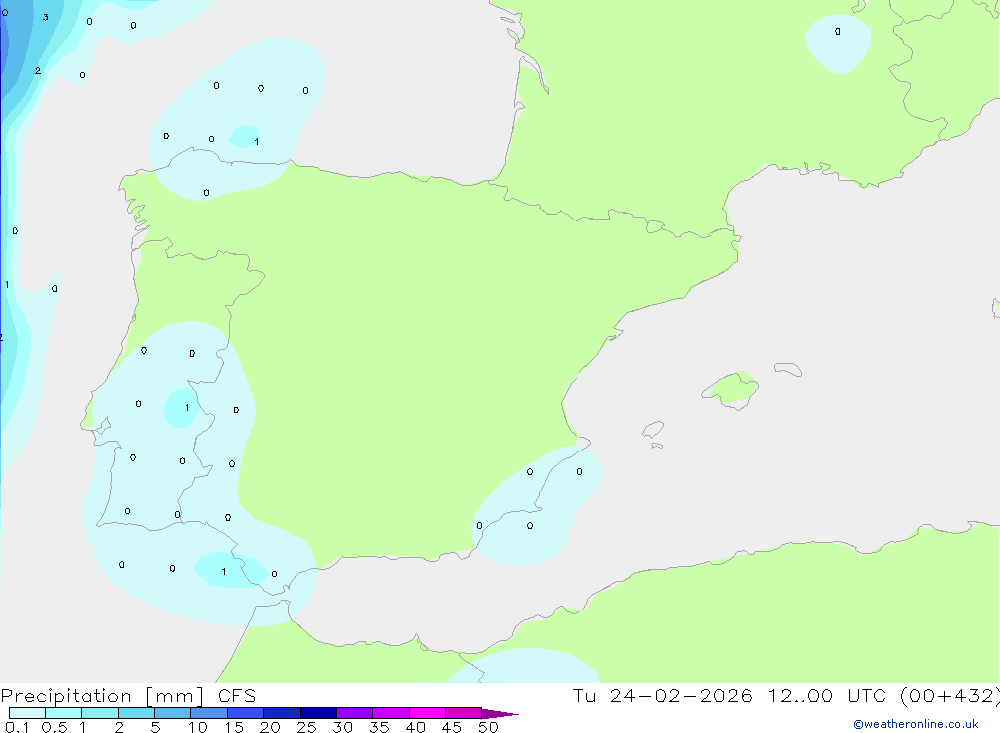
Task: Select the 40–45 mm magenta legend swatch
Action: pyautogui.click(x=427, y=713)
